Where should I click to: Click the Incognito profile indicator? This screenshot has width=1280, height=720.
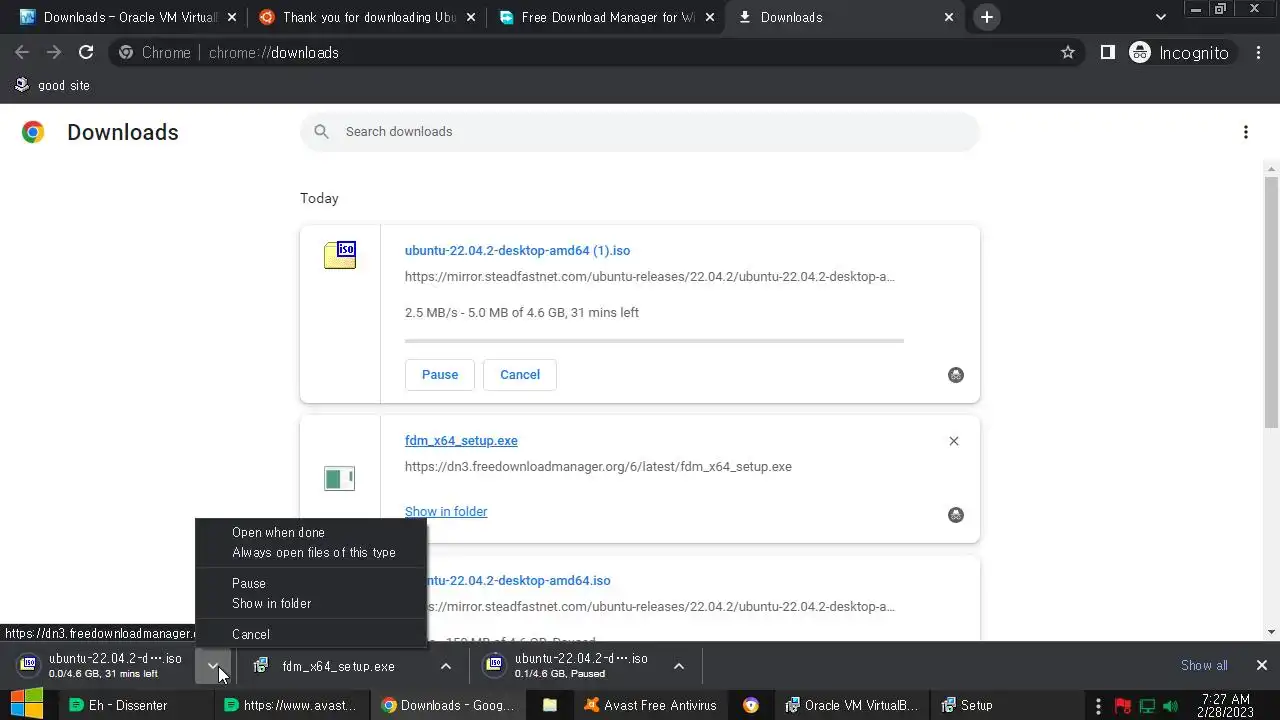(x=1180, y=53)
